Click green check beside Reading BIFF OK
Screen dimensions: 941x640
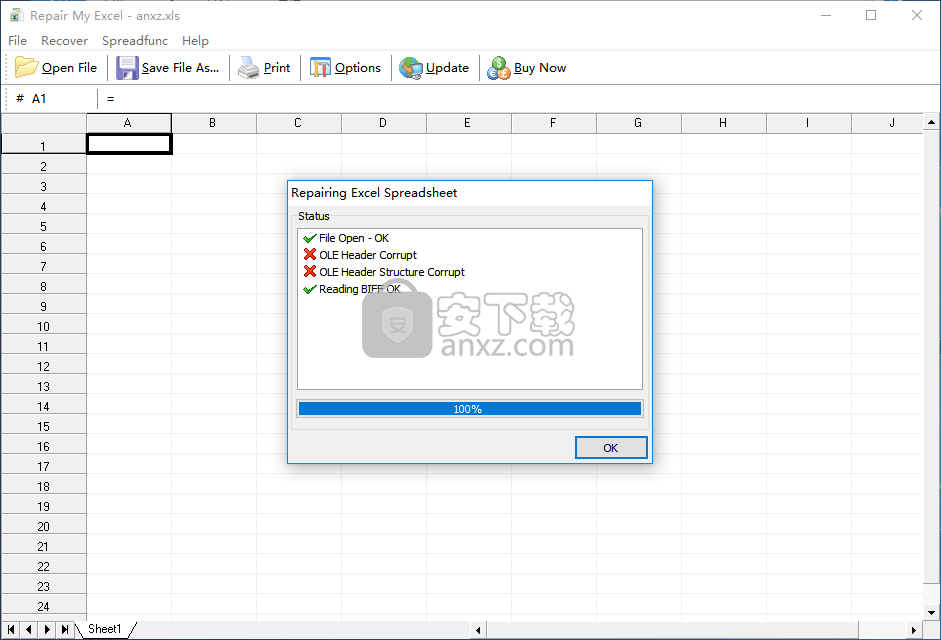point(310,289)
